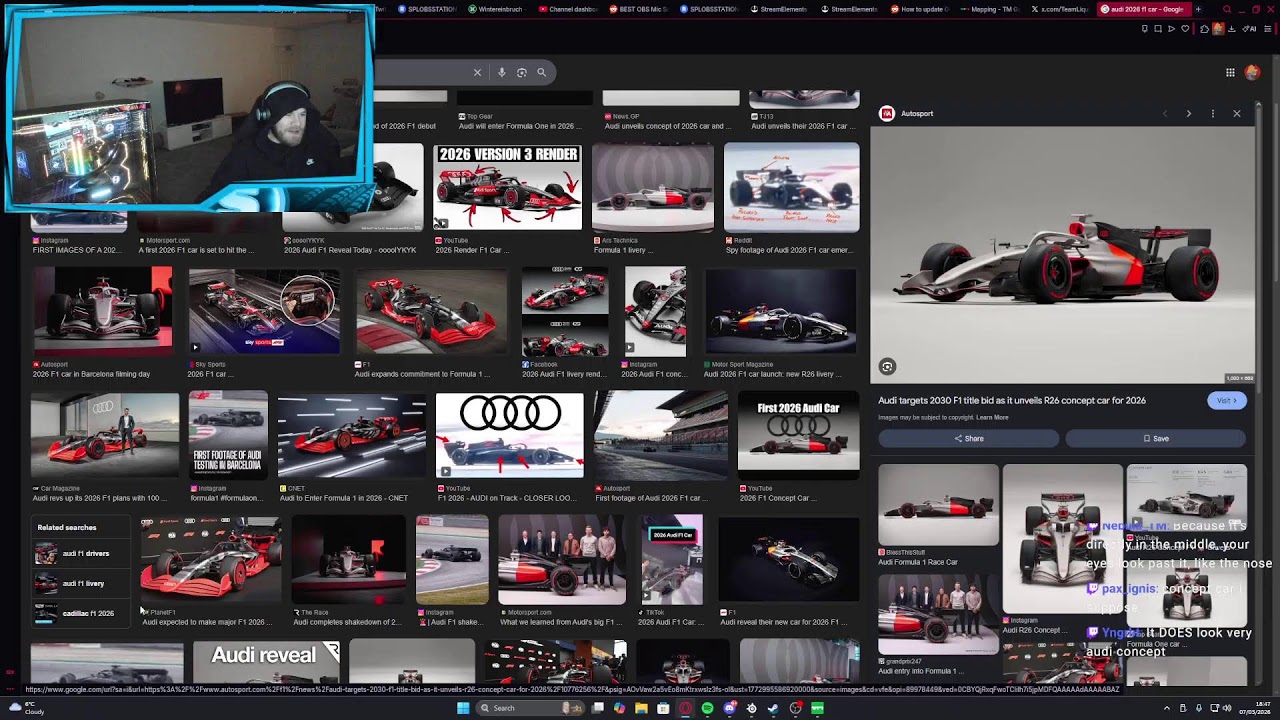This screenshot has height=720, width=1280.
Task: Switch to the BEST OBS Mic tab
Action: click(639, 9)
